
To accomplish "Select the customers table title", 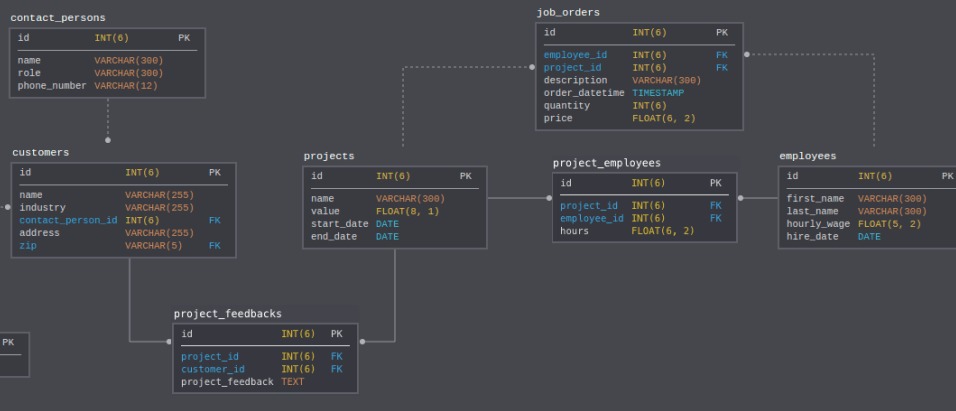I will click(41, 153).
